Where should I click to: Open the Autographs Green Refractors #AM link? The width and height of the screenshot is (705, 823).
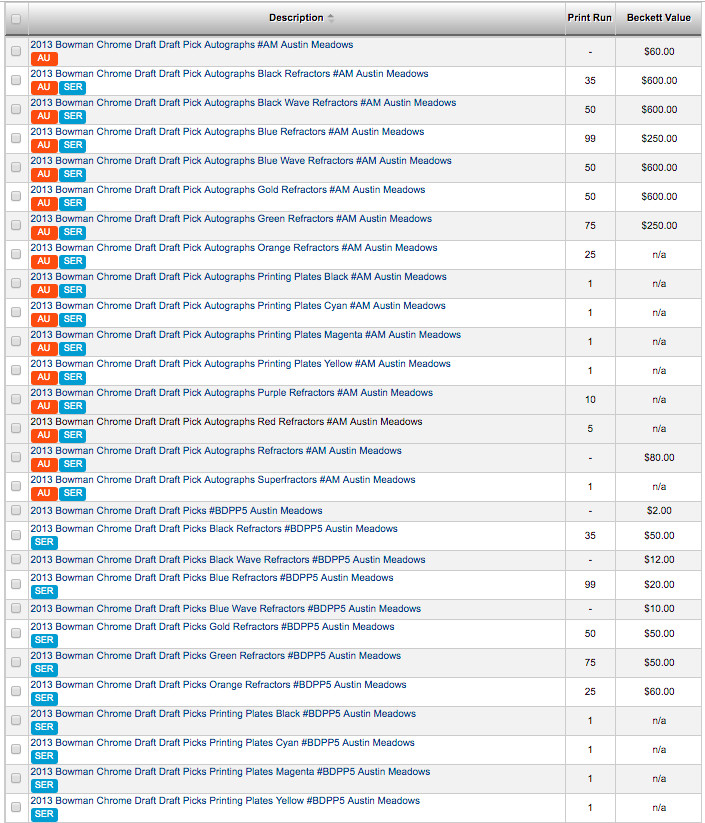tap(231, 218)
